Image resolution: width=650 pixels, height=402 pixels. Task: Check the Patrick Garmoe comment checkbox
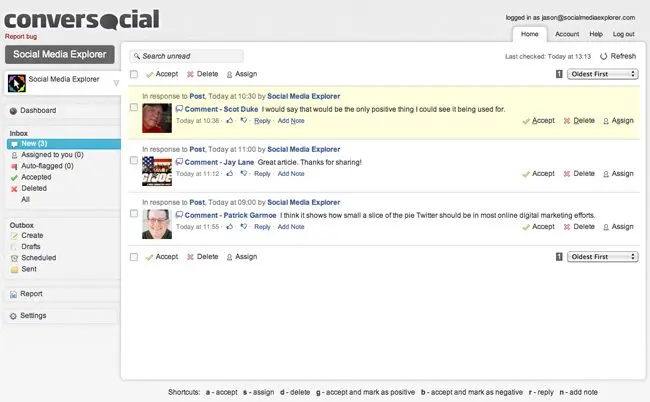point(134,213)
